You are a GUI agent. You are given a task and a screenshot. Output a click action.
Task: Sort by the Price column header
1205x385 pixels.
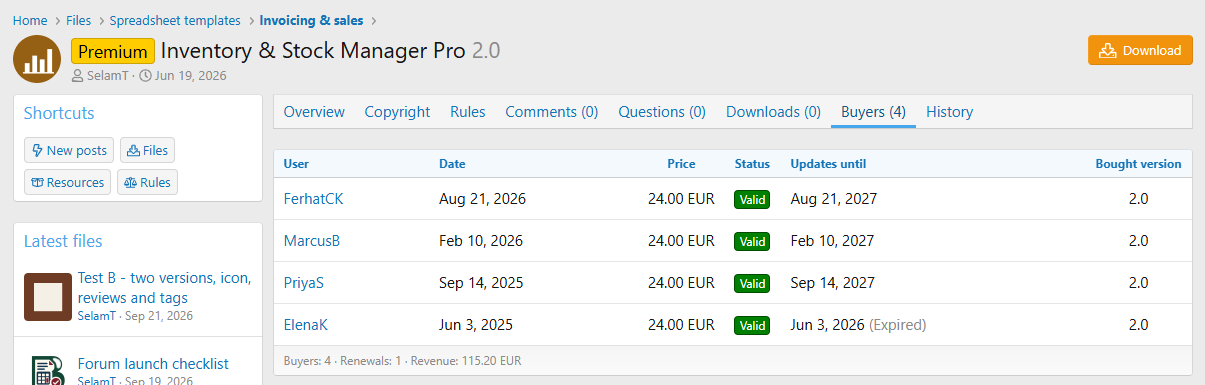[x=681, y=164]
